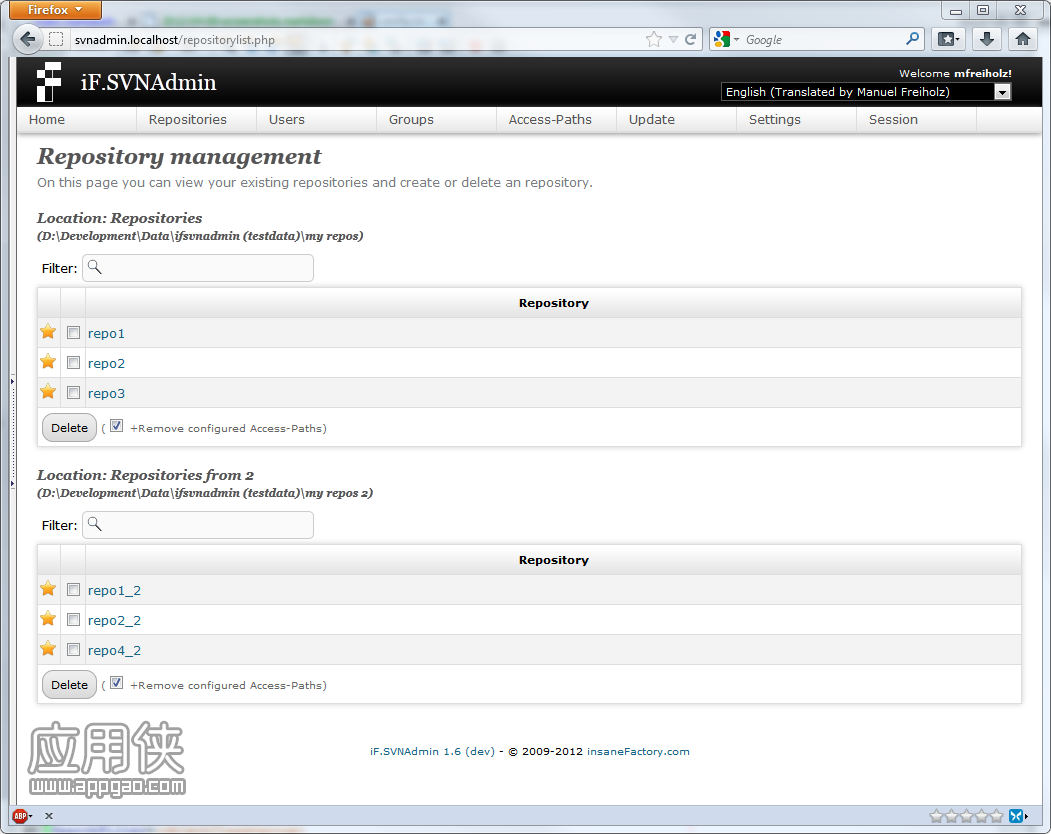
Task: Click the star icon beside repo2
Action: point(48,362)
